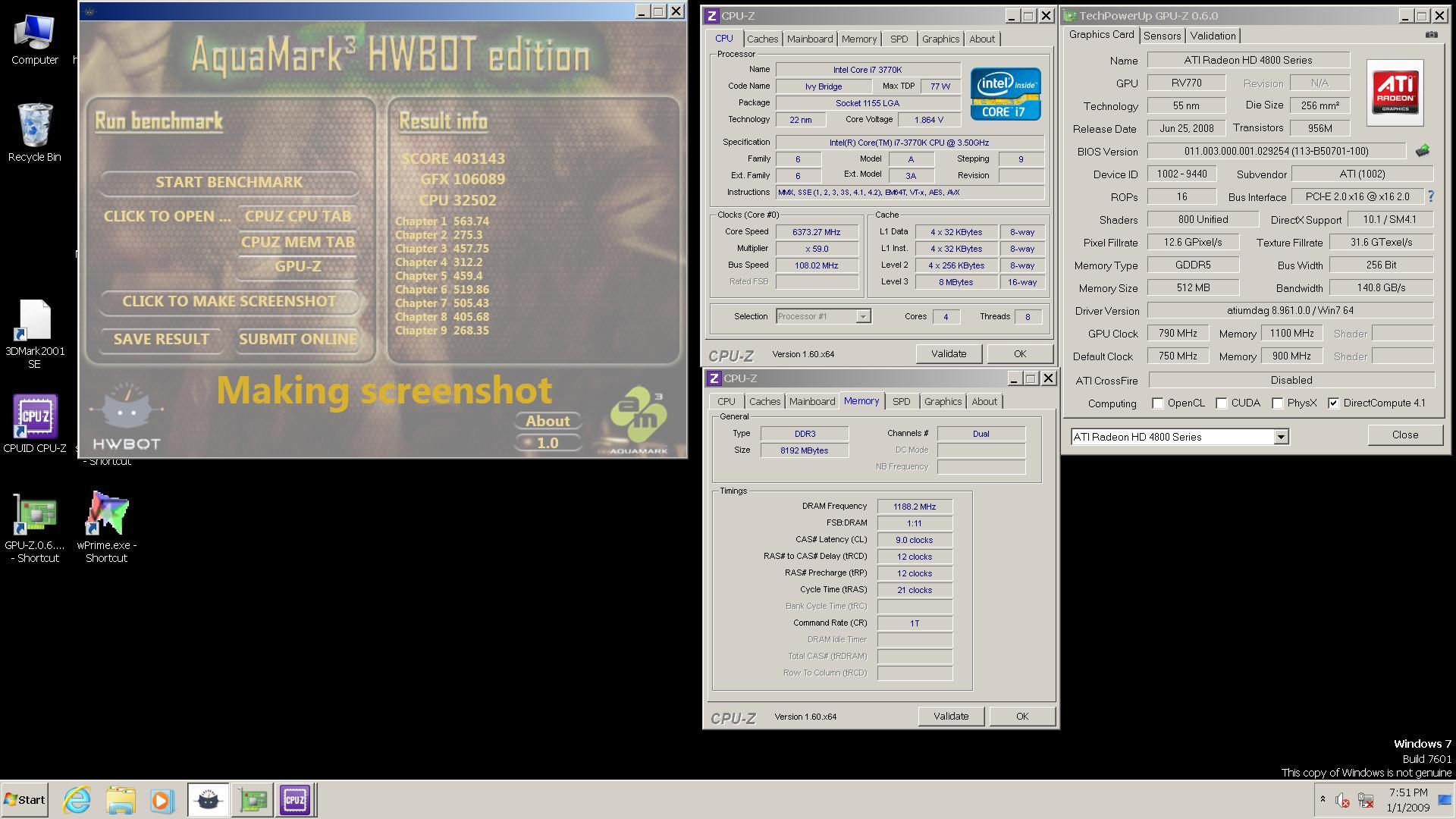Click the GPU Clock field 790 MHz

1178,333
